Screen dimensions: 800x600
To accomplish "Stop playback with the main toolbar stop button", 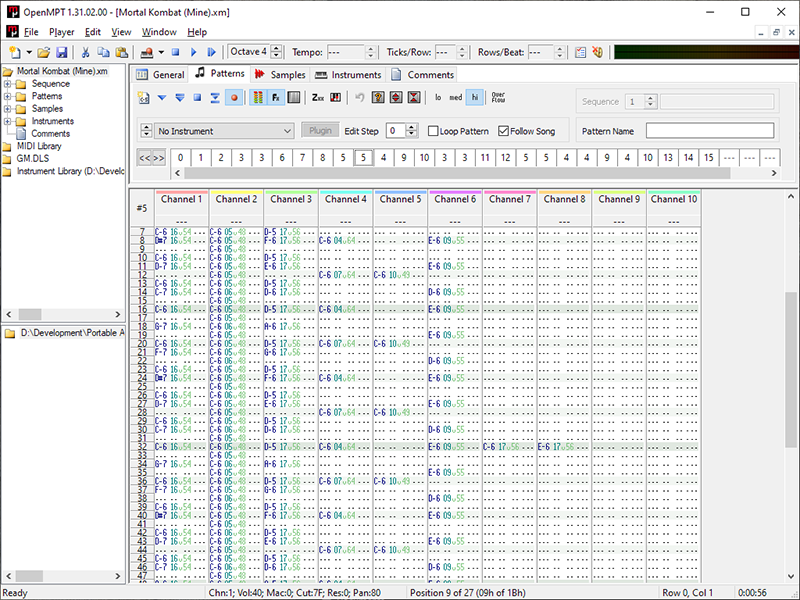I will [x=175, y=52].
